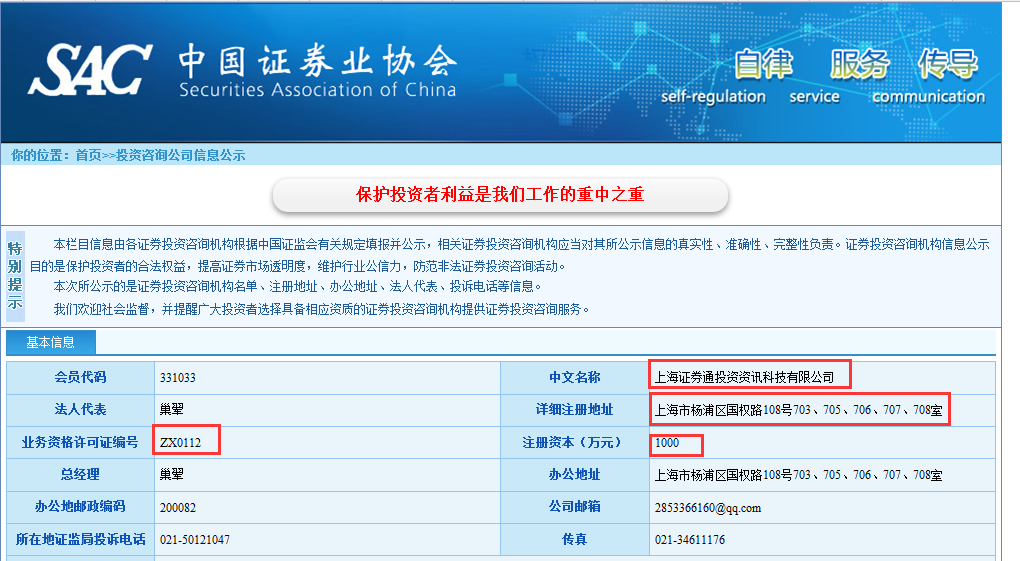Image resolution: width=1020 pixels, height=561 pixels.
Task: Select member code value 331033
Action: tap(178, 377)
